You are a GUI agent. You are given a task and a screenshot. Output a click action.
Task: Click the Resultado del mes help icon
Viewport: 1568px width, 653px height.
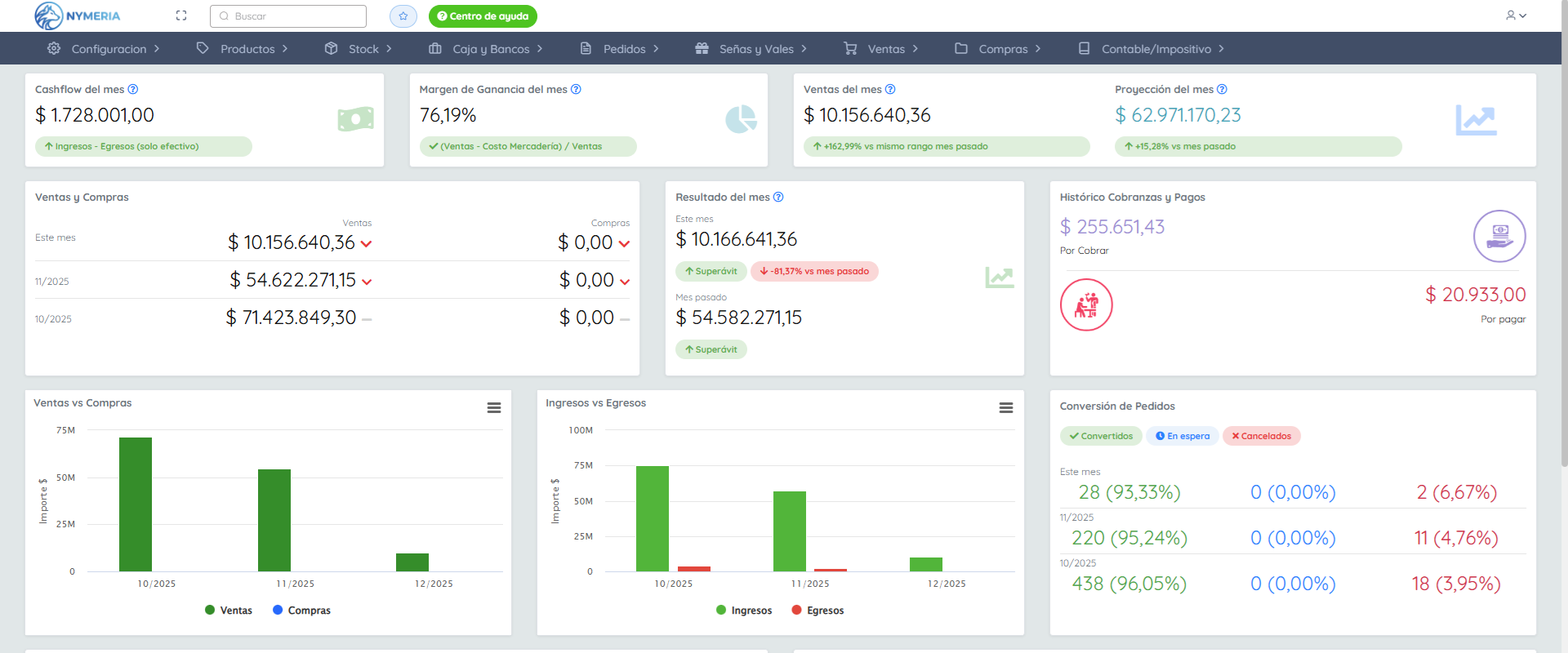pos(778,198)
